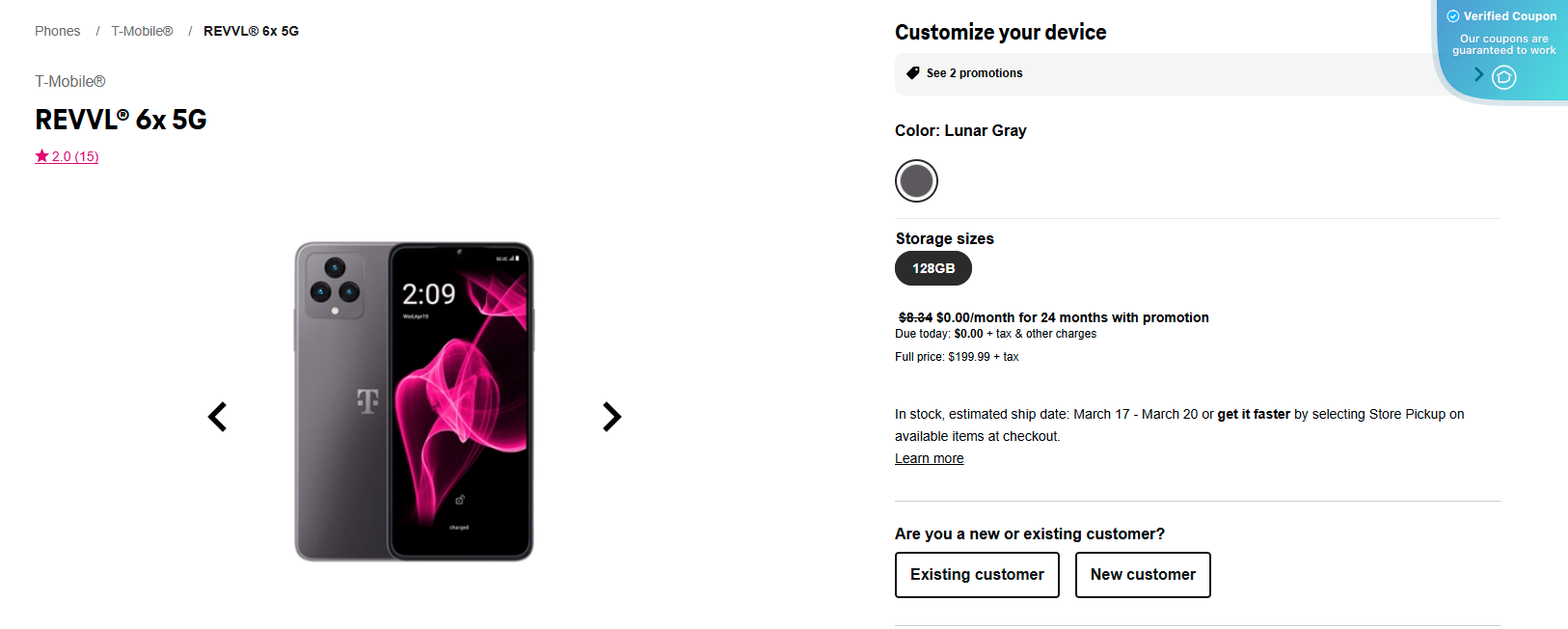Click the pink star rating icon
1568x629 pixels.
[42, 155]
